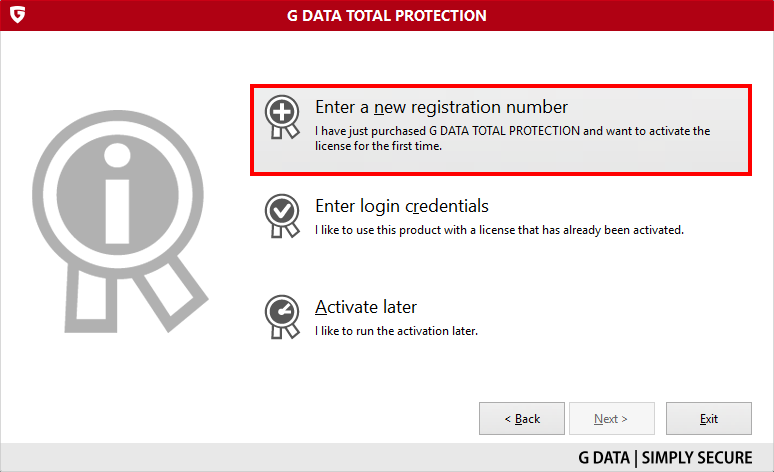Click the 'I have just purchased G DATA' description text
This screenshot has height=472, width=774.
click(x=512, y=138)
